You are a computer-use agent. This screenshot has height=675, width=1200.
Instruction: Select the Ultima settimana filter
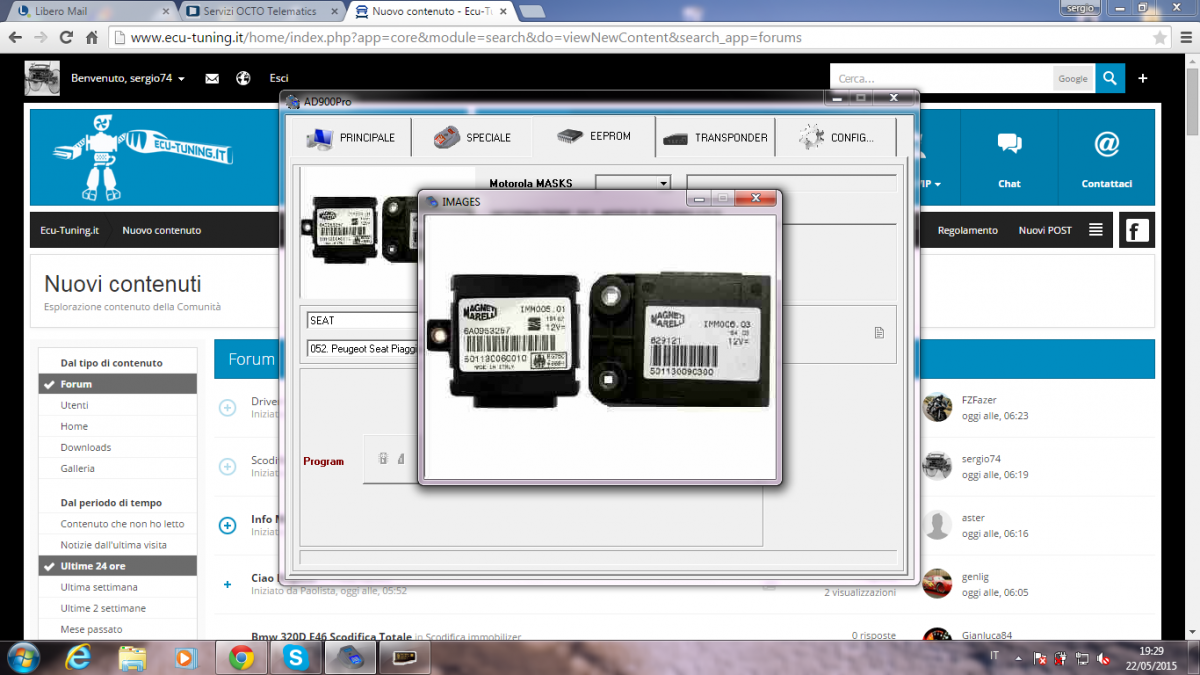pyautogui.click(x=117, y=587)
